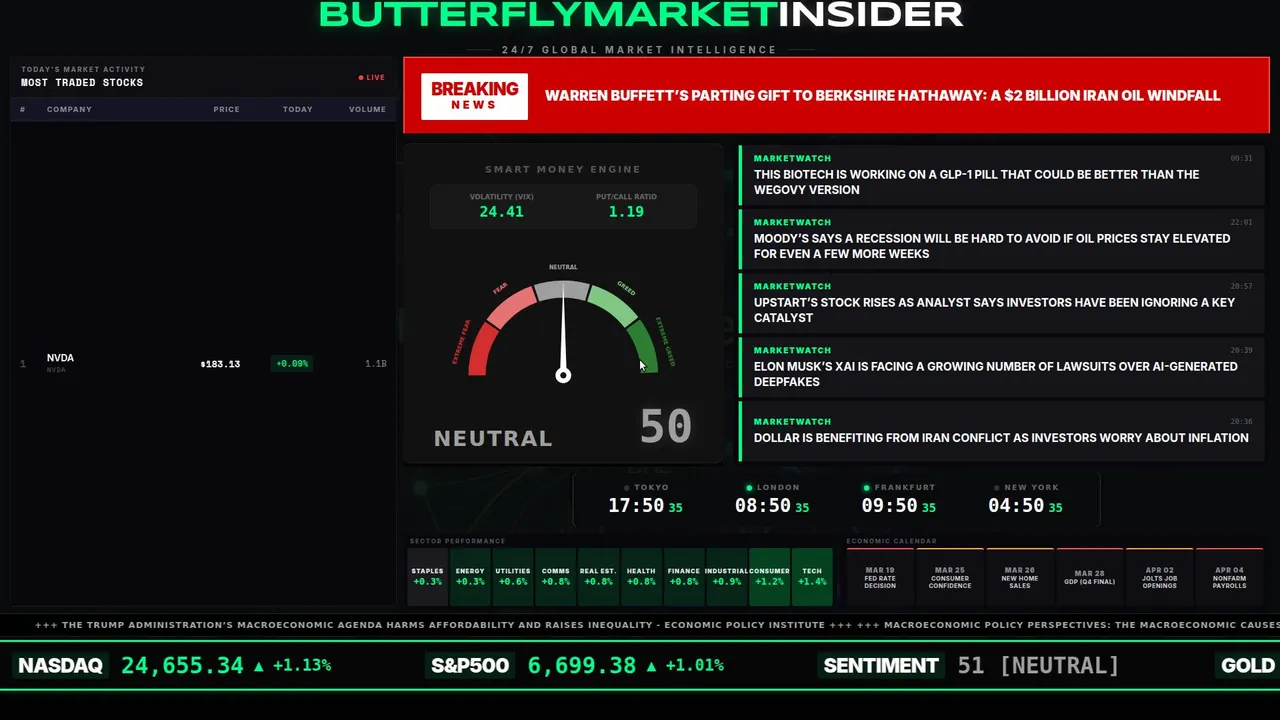This screenshot has width=1280, height=720.
Task: Select the ENERGY +0.3% sector tile
Action: tap(470, 576)
